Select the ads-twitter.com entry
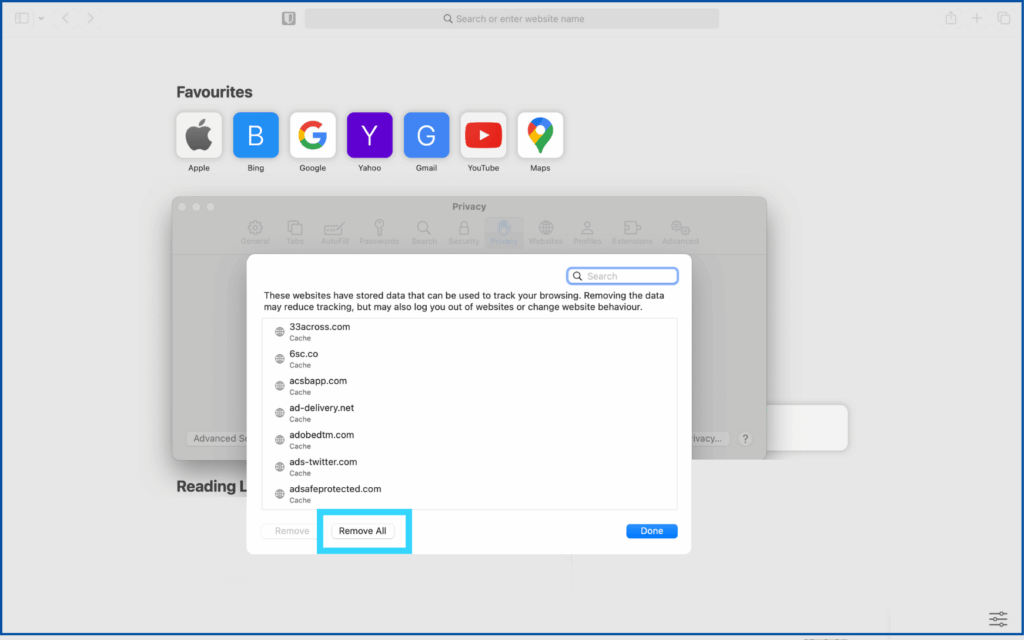1024x640 pixels. 323,462
